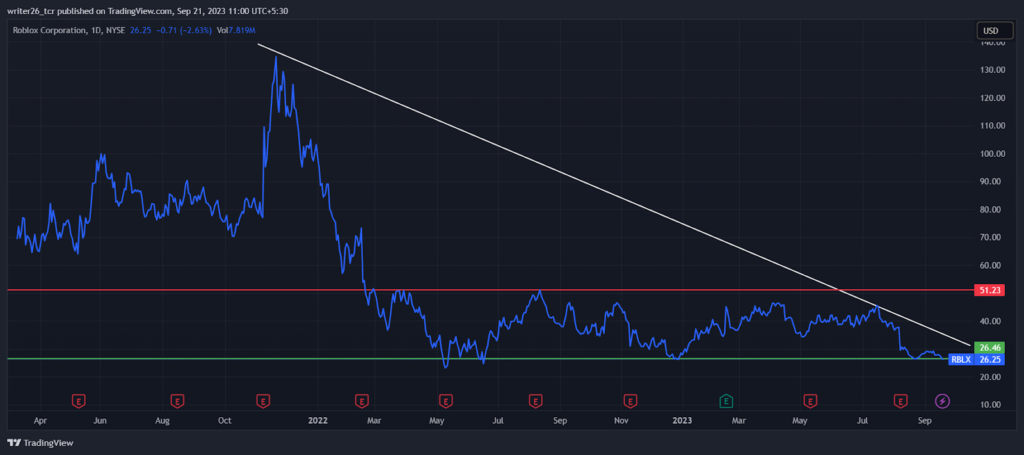The image size is (1024, 455).
Task: Click the red earnings icon between Jul and Sep 2022
Action: (x=536, y=400)
